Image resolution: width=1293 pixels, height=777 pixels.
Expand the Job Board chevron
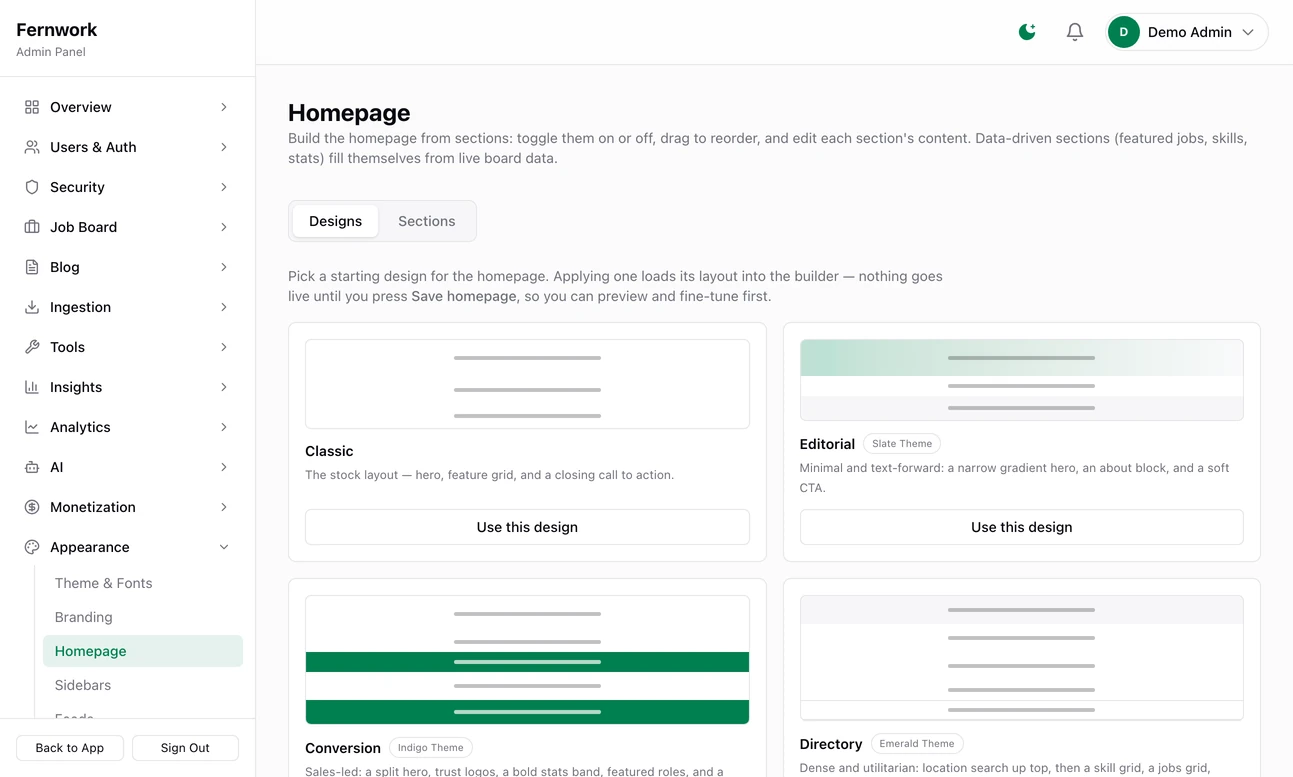pos(224,227)
